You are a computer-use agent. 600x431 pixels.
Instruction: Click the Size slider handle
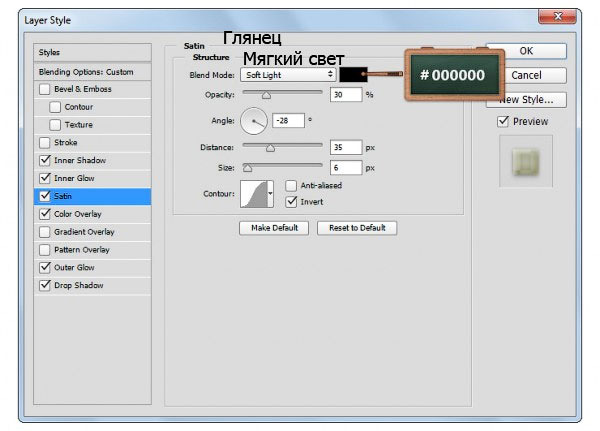click(x=248, y=168)
